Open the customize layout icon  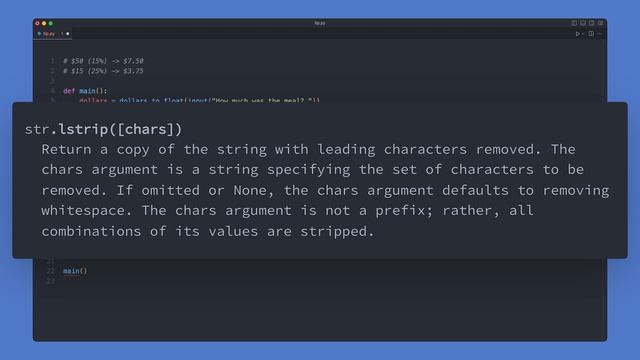pyautogui.click(x=600, y=23)
